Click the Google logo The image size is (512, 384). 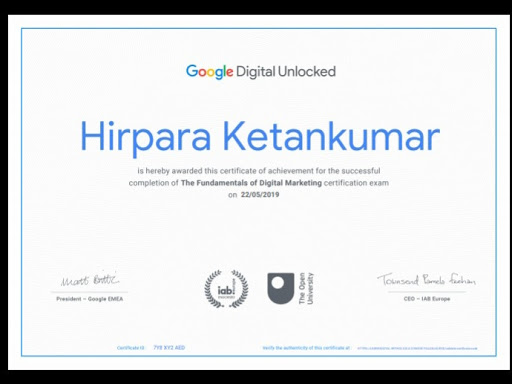point(209,72)
